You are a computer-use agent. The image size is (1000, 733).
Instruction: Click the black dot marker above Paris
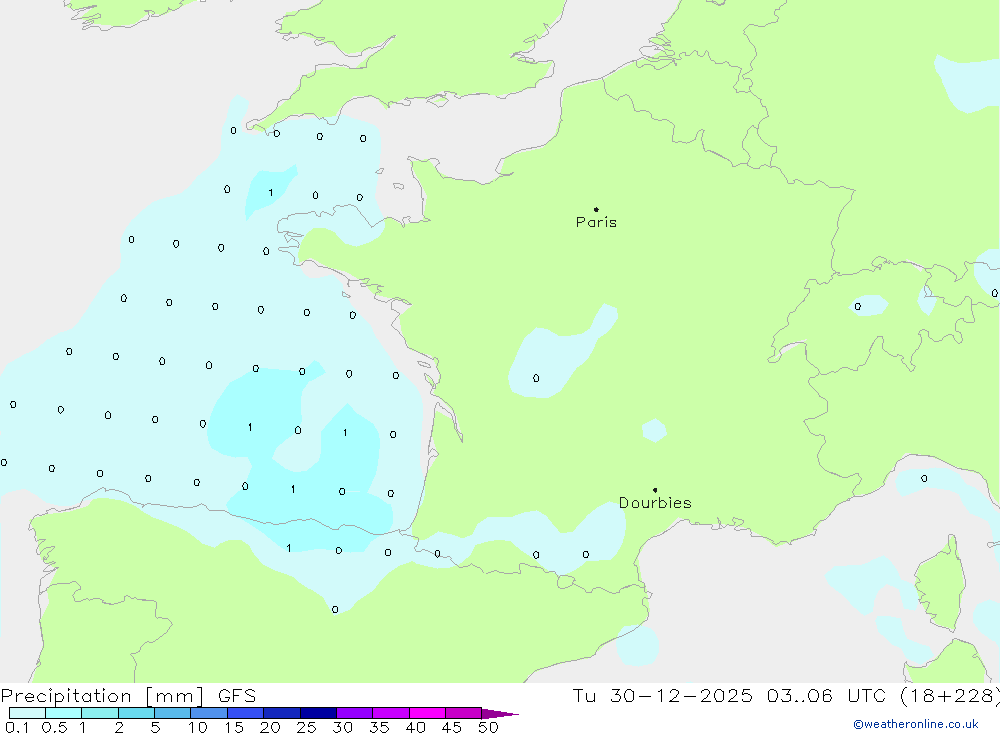(x=596, y=209)
